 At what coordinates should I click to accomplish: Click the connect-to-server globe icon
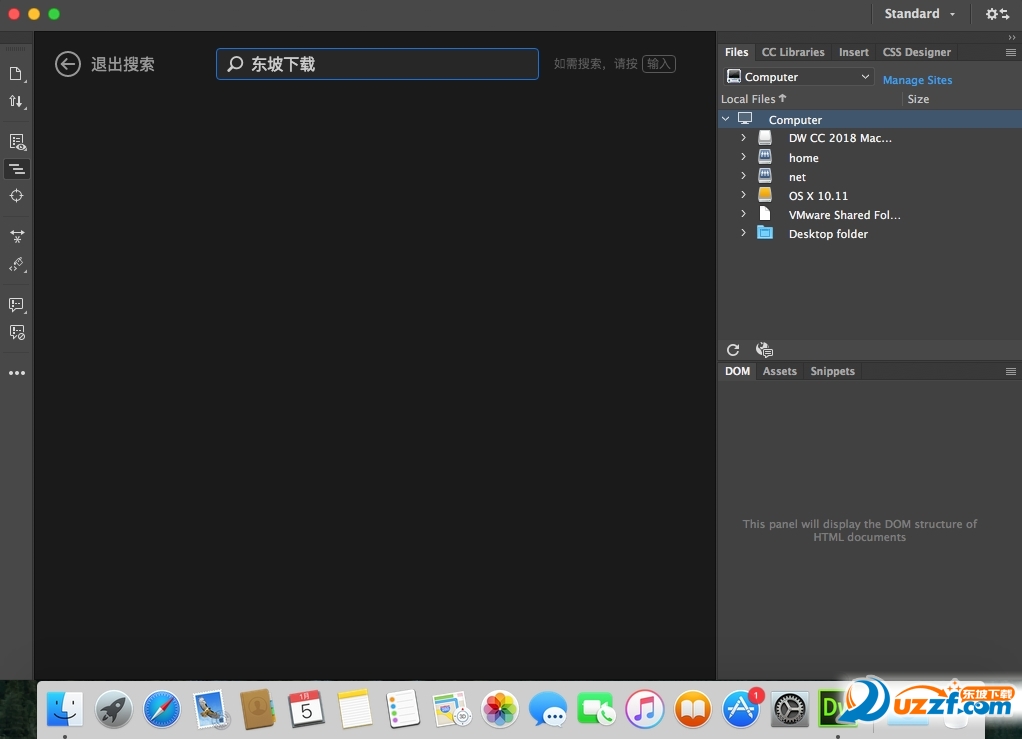(764, 350)
